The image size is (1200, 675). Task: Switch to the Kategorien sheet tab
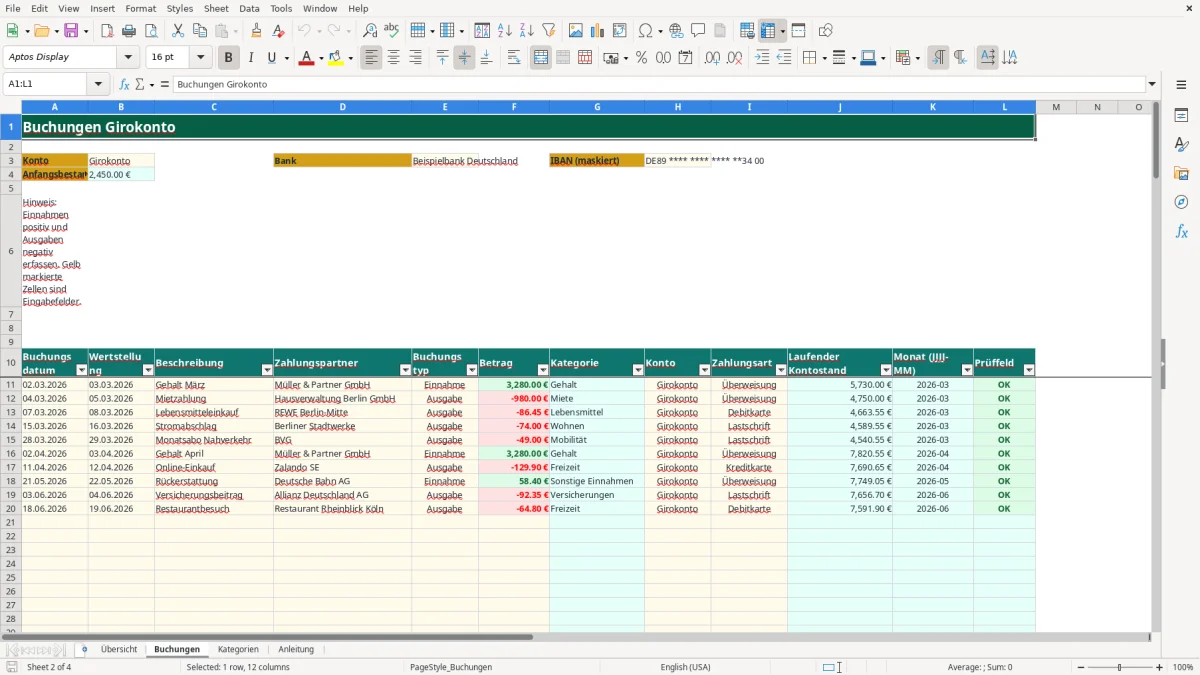238,649
